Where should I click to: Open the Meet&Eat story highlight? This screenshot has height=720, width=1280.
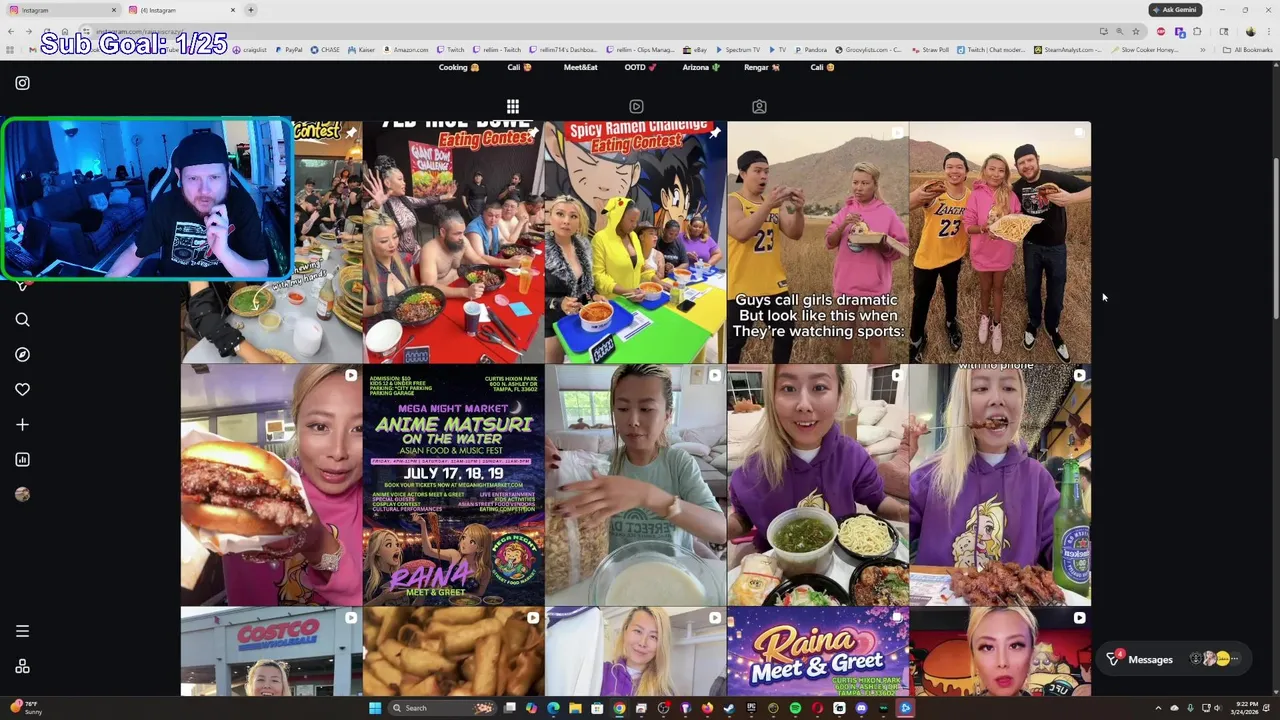[x=580, y=67]
